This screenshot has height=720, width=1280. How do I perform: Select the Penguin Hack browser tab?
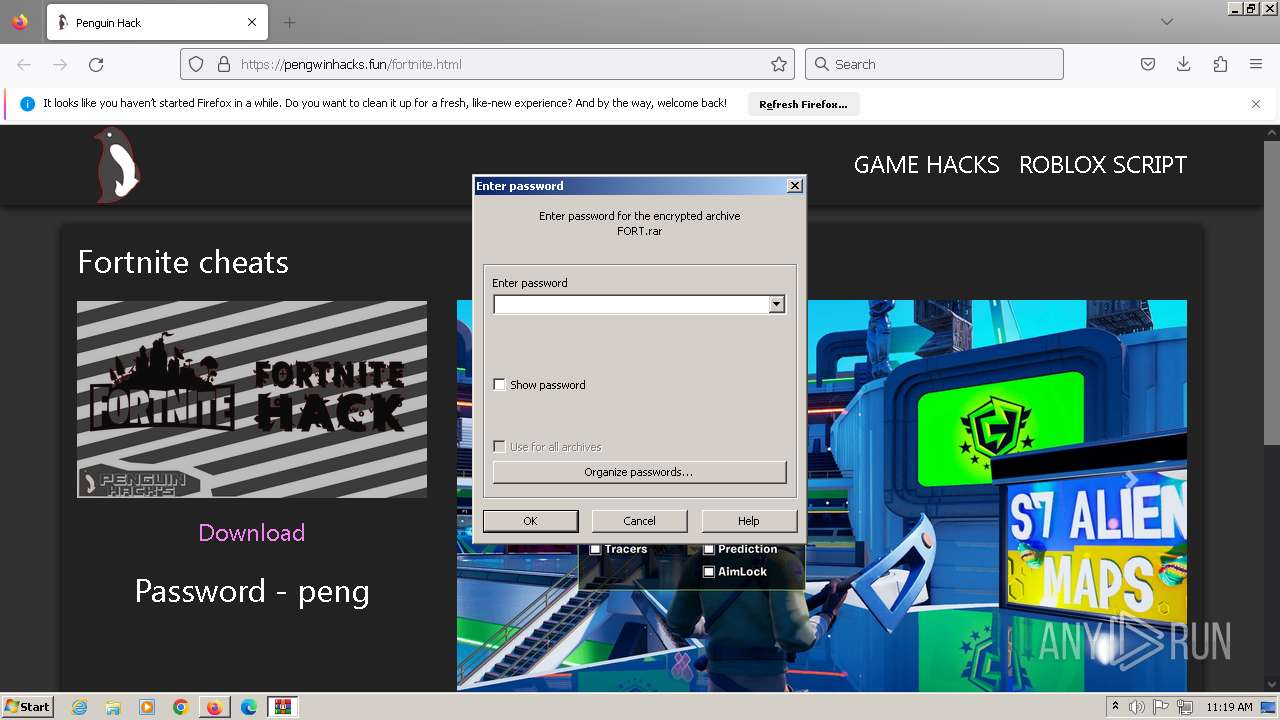156,22
